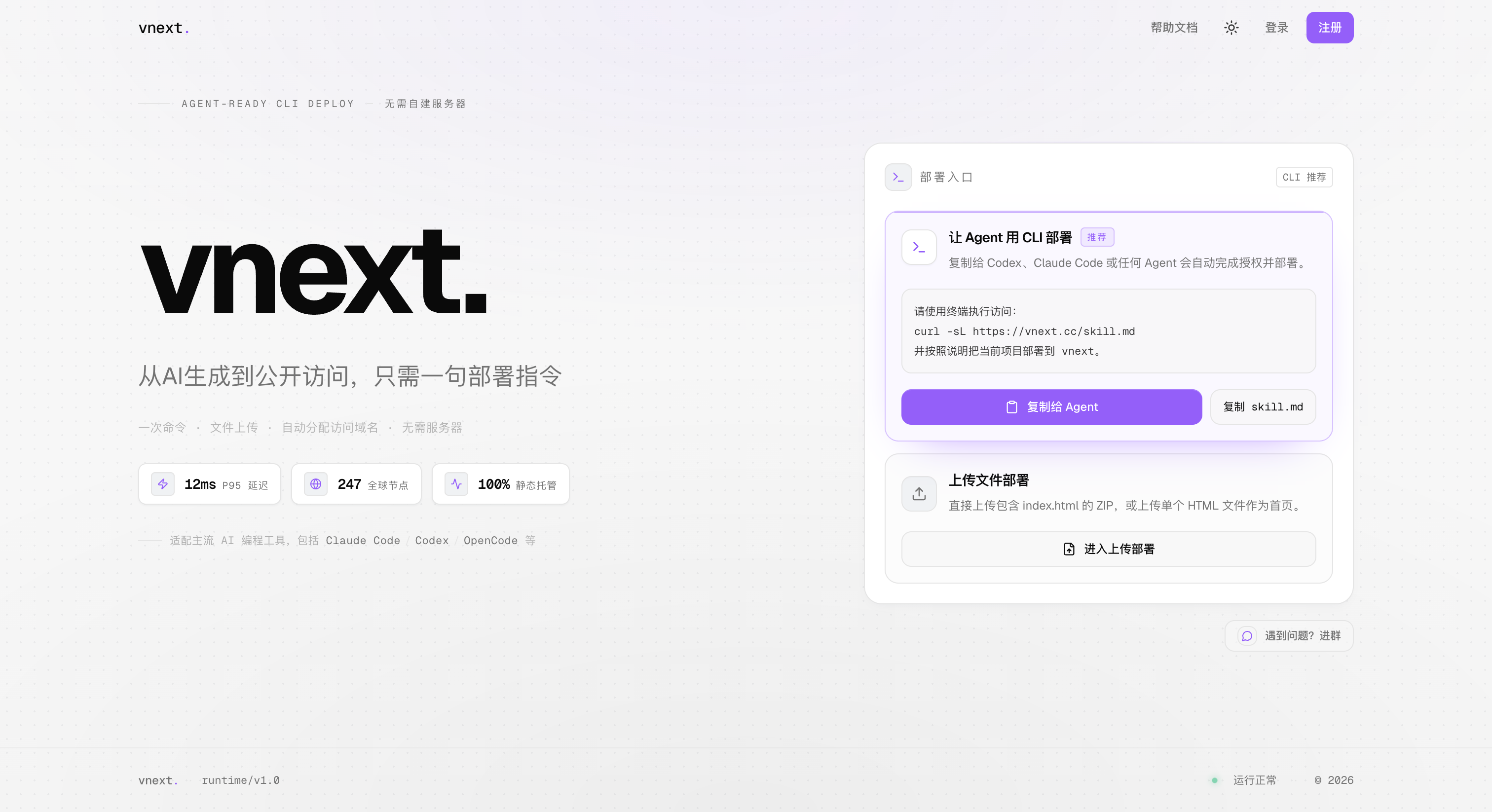This screenshot has width=1492, height=812.
Task: Click the CLI 推荐 badge
Action: tap(1304, 177)
